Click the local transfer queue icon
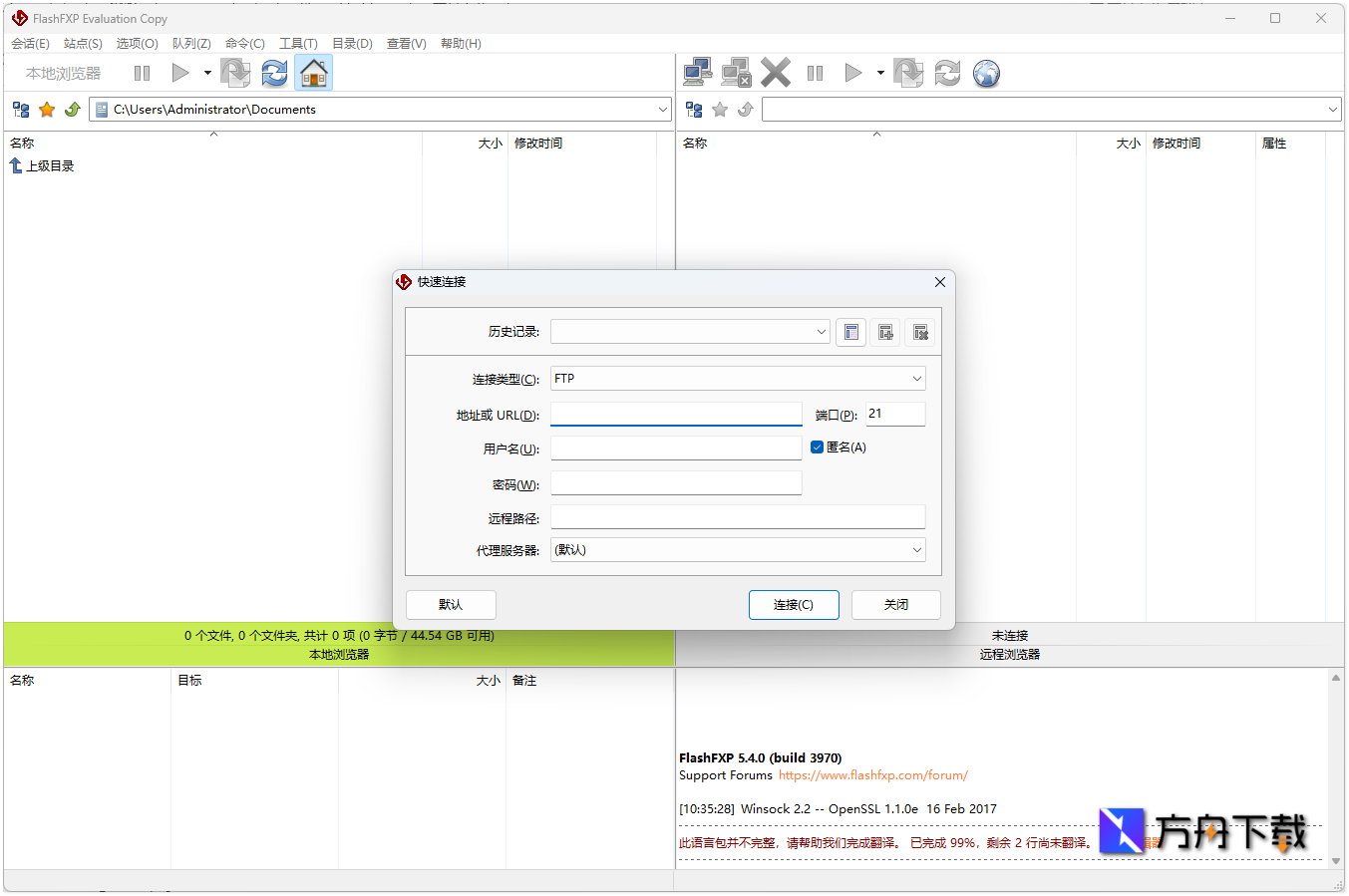Image resolution: width=1349 pixels, height=896 pixels. (235, 73)
